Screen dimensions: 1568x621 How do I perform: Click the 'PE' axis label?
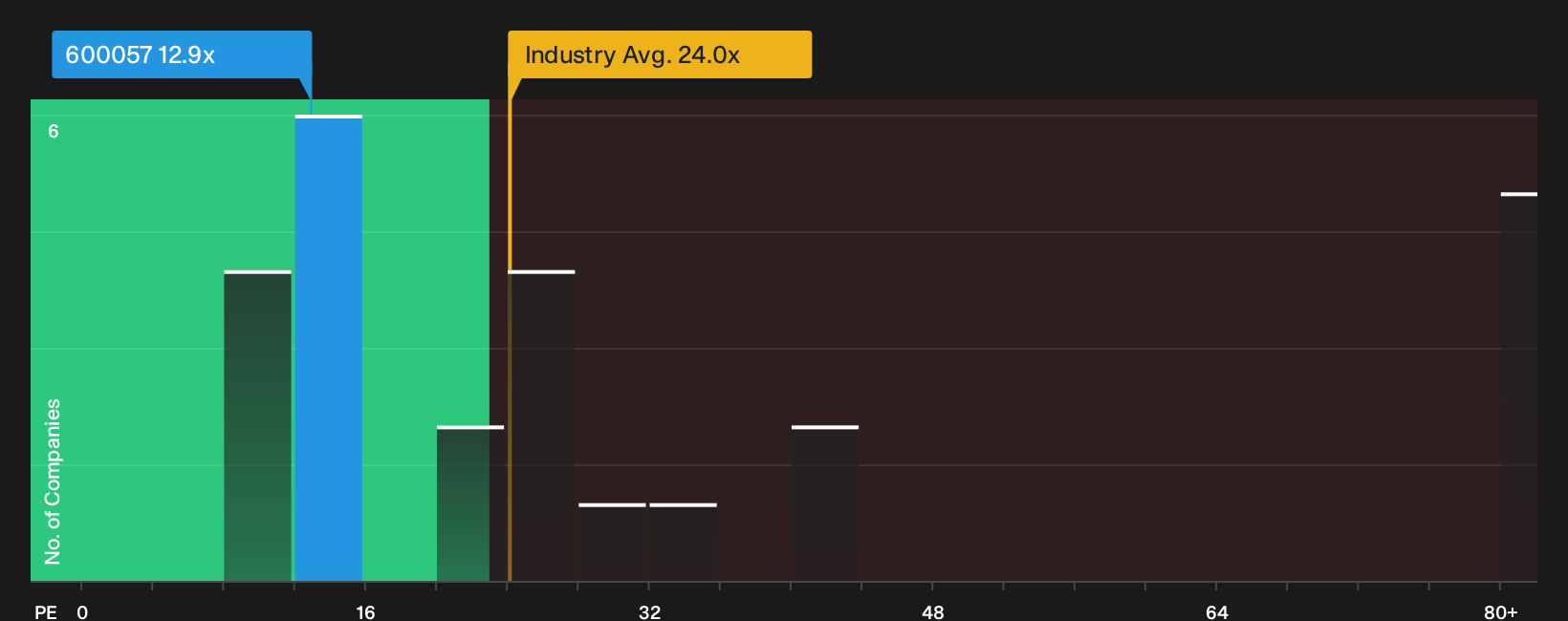46,611
